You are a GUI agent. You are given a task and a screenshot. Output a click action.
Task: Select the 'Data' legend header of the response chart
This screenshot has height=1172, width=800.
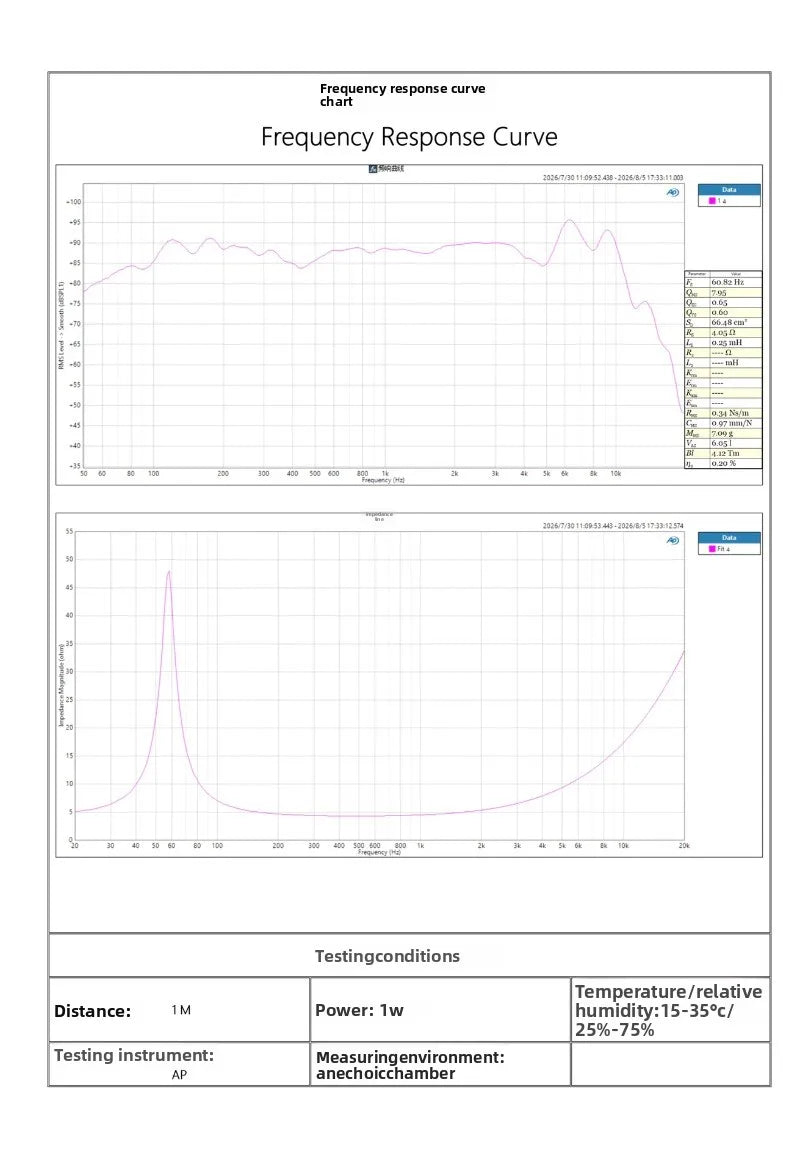click(729, 190)
